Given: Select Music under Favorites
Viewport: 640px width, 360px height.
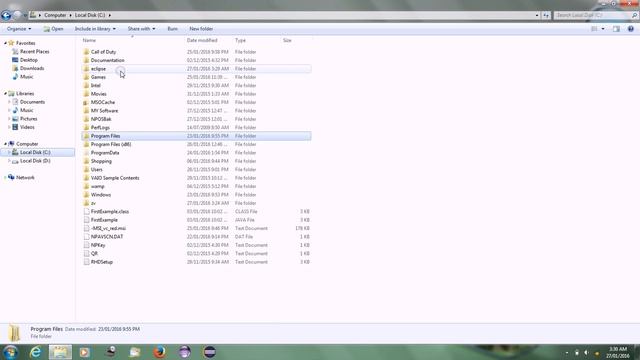Looking at the screenshot, I should point(27,77).
